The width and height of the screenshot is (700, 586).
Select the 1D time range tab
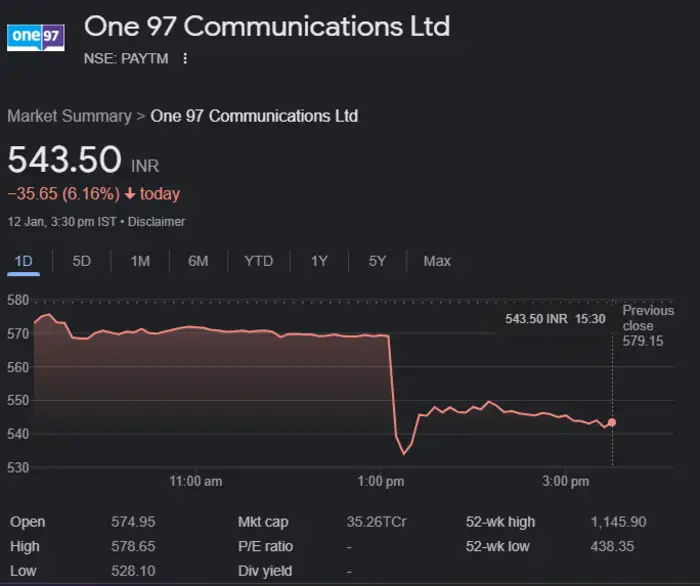pyautogui.click(x=23, y=261)
